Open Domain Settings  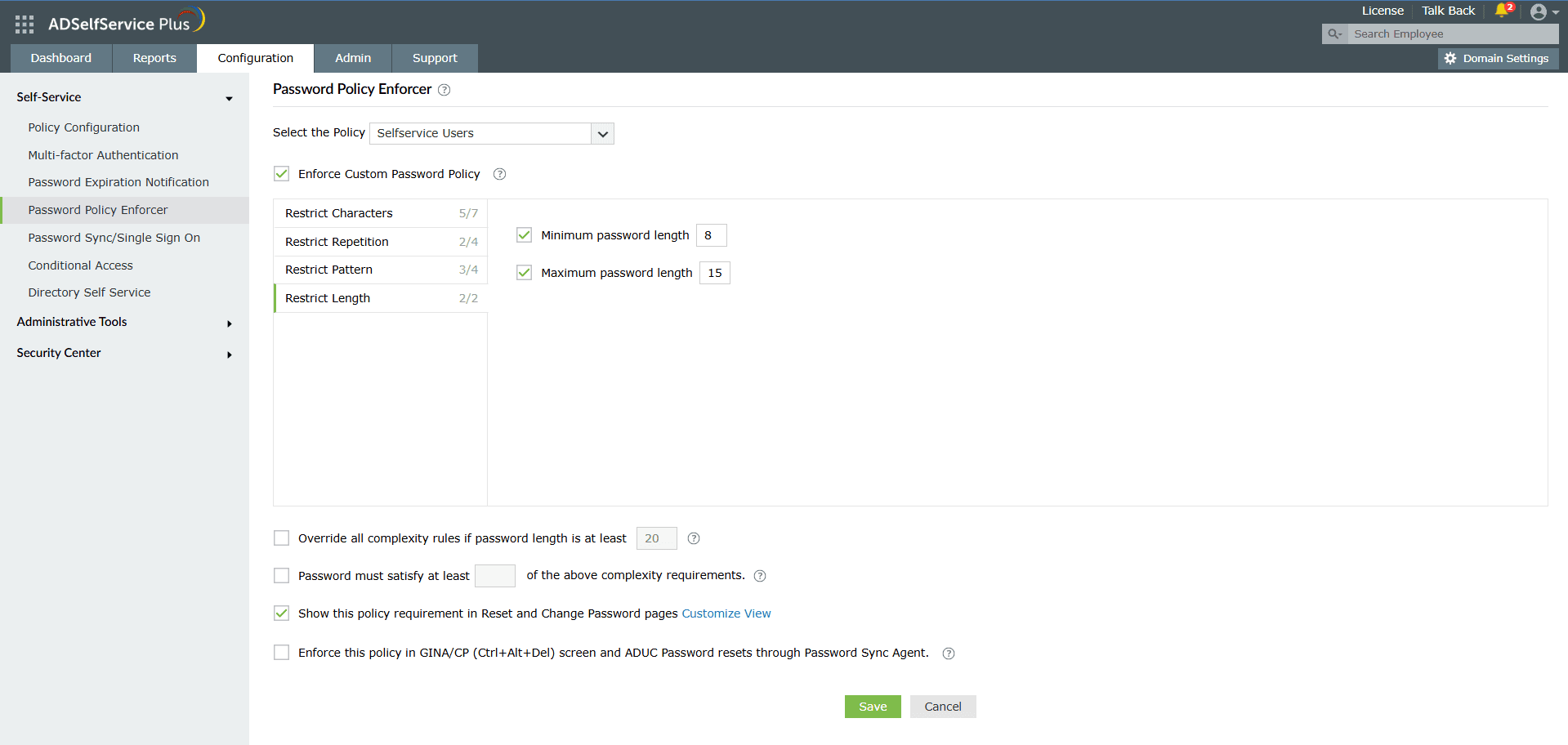(1499, 58)
